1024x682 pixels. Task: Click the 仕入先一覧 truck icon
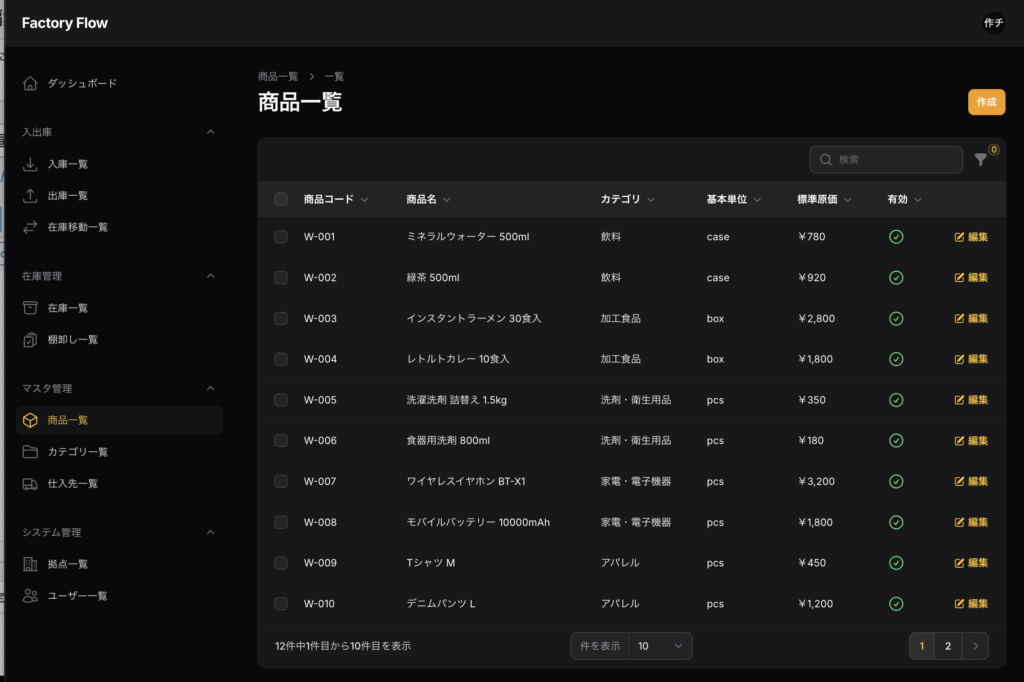point(30,484)
